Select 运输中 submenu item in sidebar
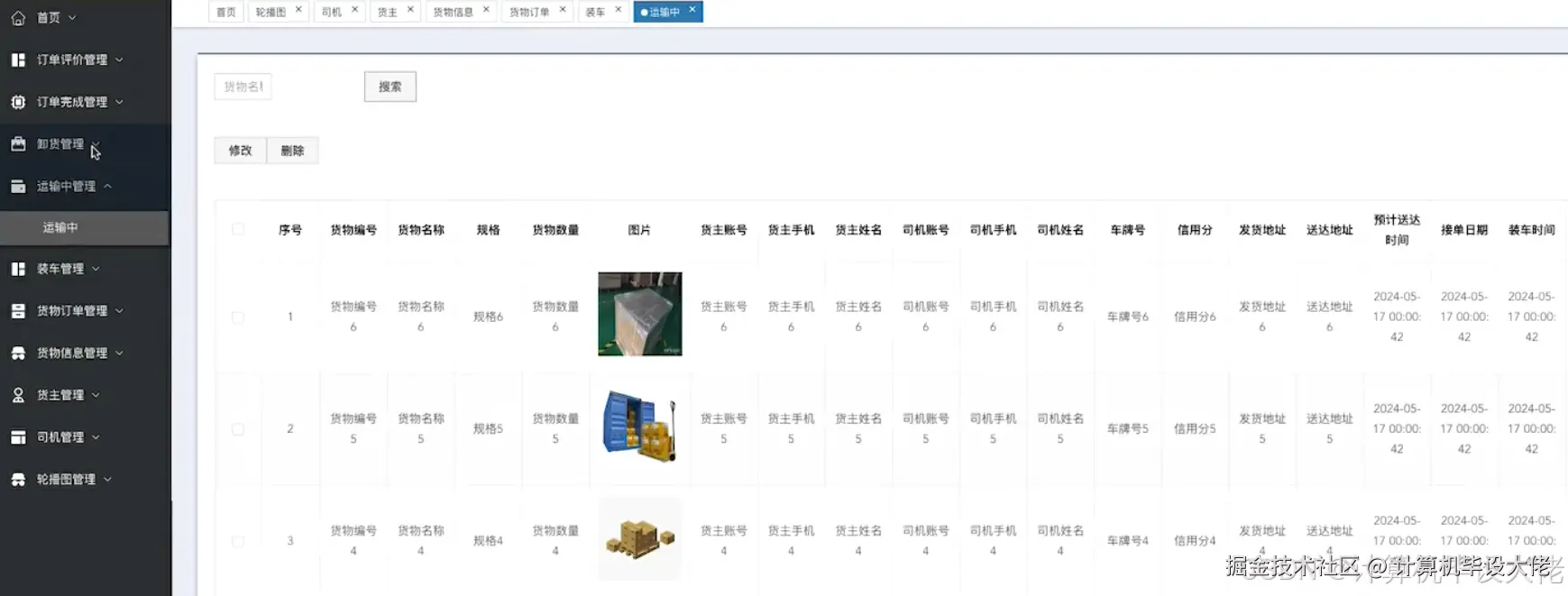The height and width of the screenshot is (596, 1568). pyautogui.click(x=84, y=227)
